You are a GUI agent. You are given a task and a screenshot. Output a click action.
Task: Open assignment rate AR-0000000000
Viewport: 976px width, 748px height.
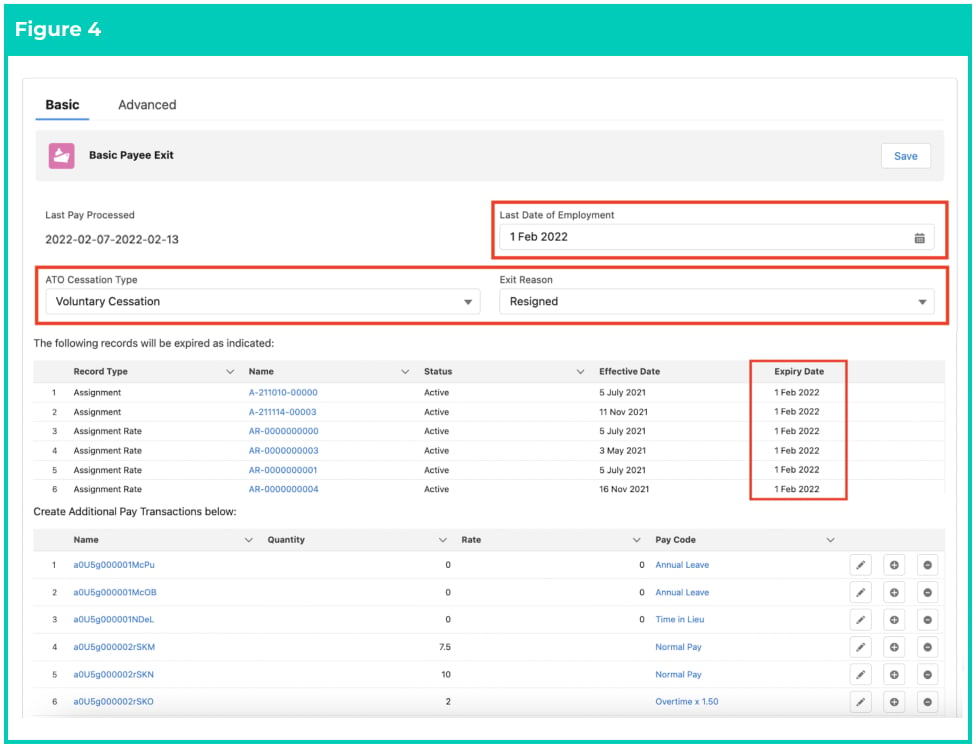pyautogui.click(x=283, y=431)
